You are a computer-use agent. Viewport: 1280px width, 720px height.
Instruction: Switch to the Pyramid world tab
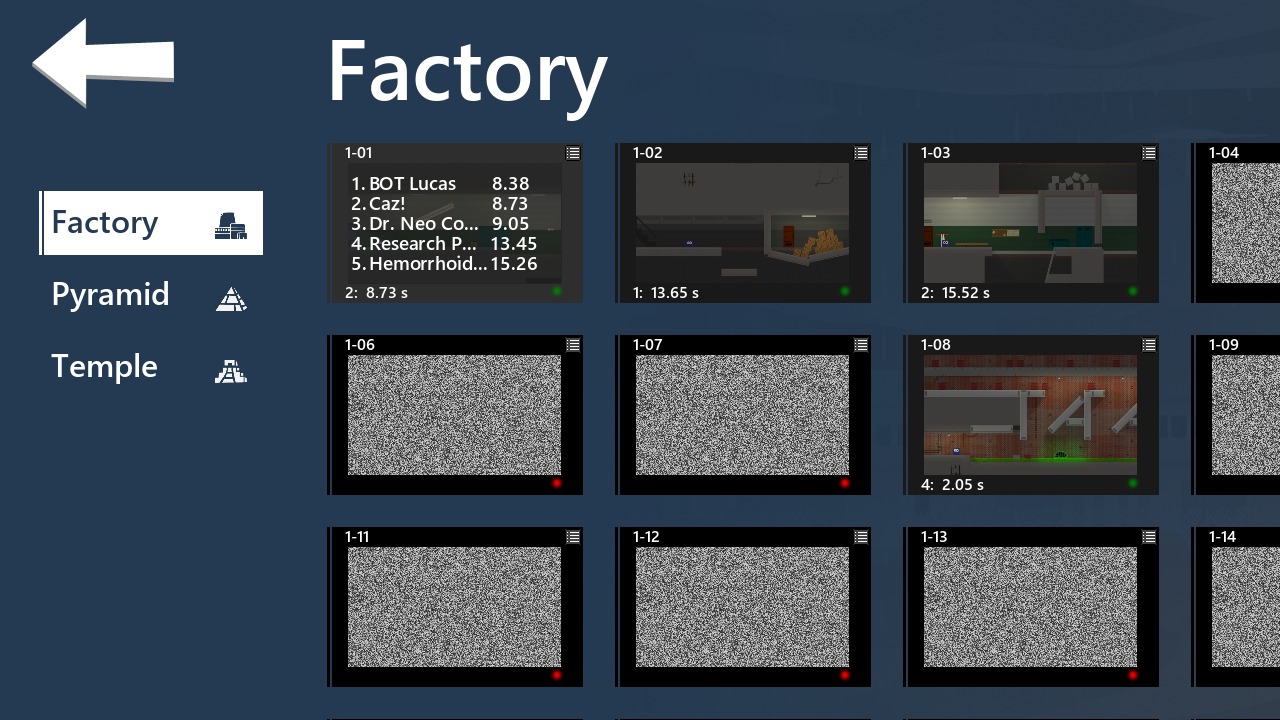pos(151,295)
